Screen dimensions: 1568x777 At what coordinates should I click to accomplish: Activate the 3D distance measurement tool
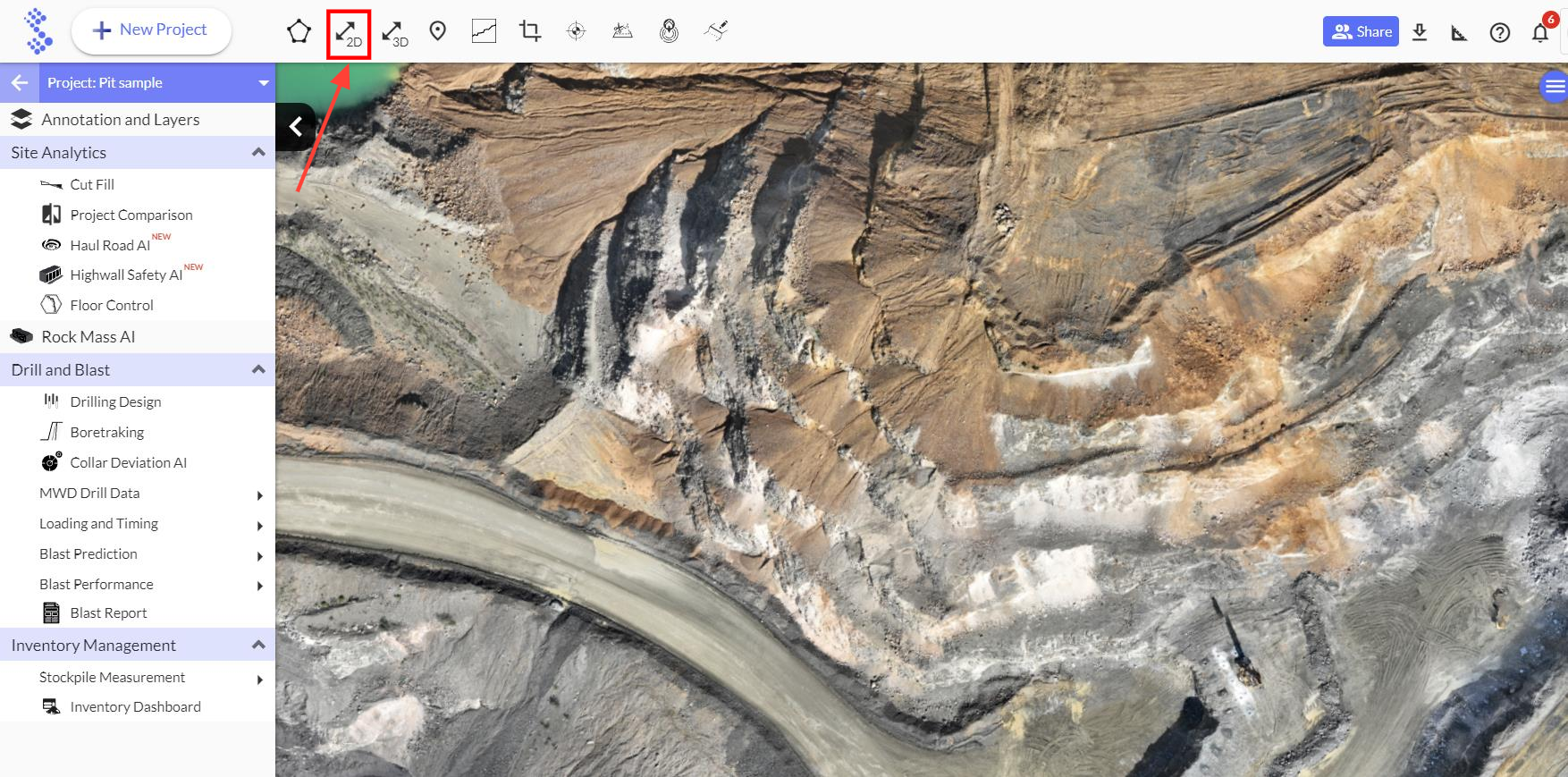(394, 34)
